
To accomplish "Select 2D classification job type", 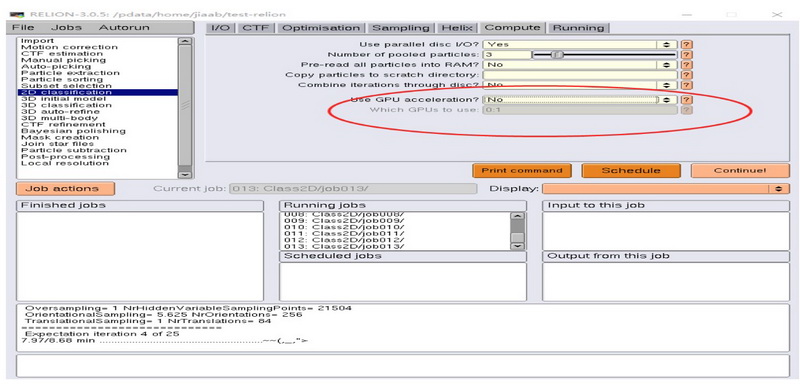I will click(x=97, y=92).
